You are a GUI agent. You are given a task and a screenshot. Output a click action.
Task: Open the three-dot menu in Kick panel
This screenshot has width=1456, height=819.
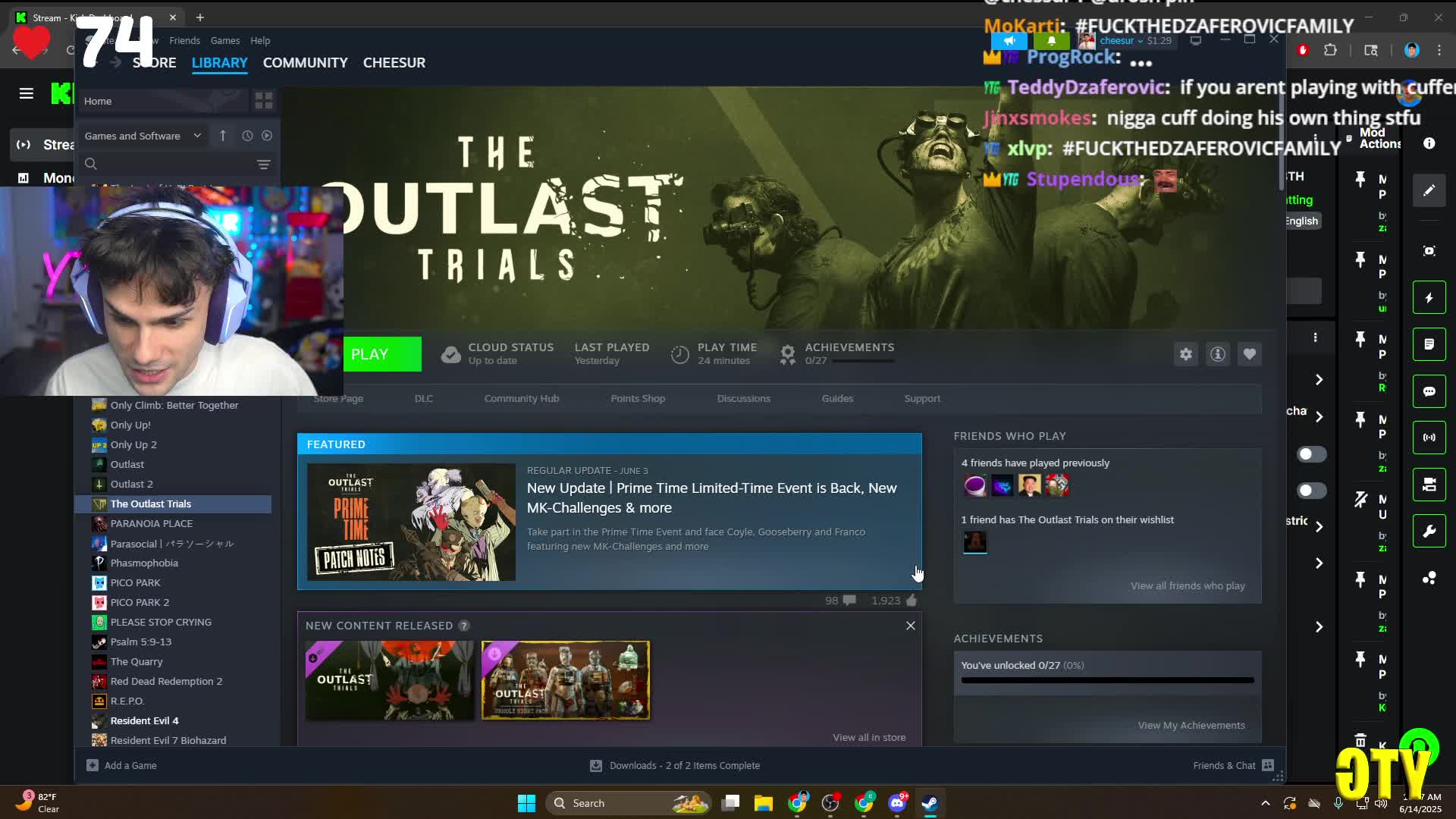(1316, 337)
